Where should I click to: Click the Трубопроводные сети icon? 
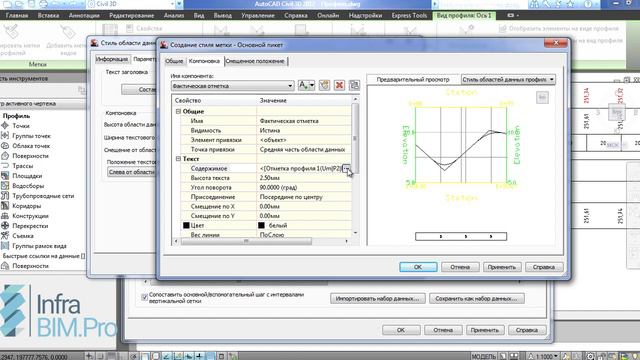5,196
